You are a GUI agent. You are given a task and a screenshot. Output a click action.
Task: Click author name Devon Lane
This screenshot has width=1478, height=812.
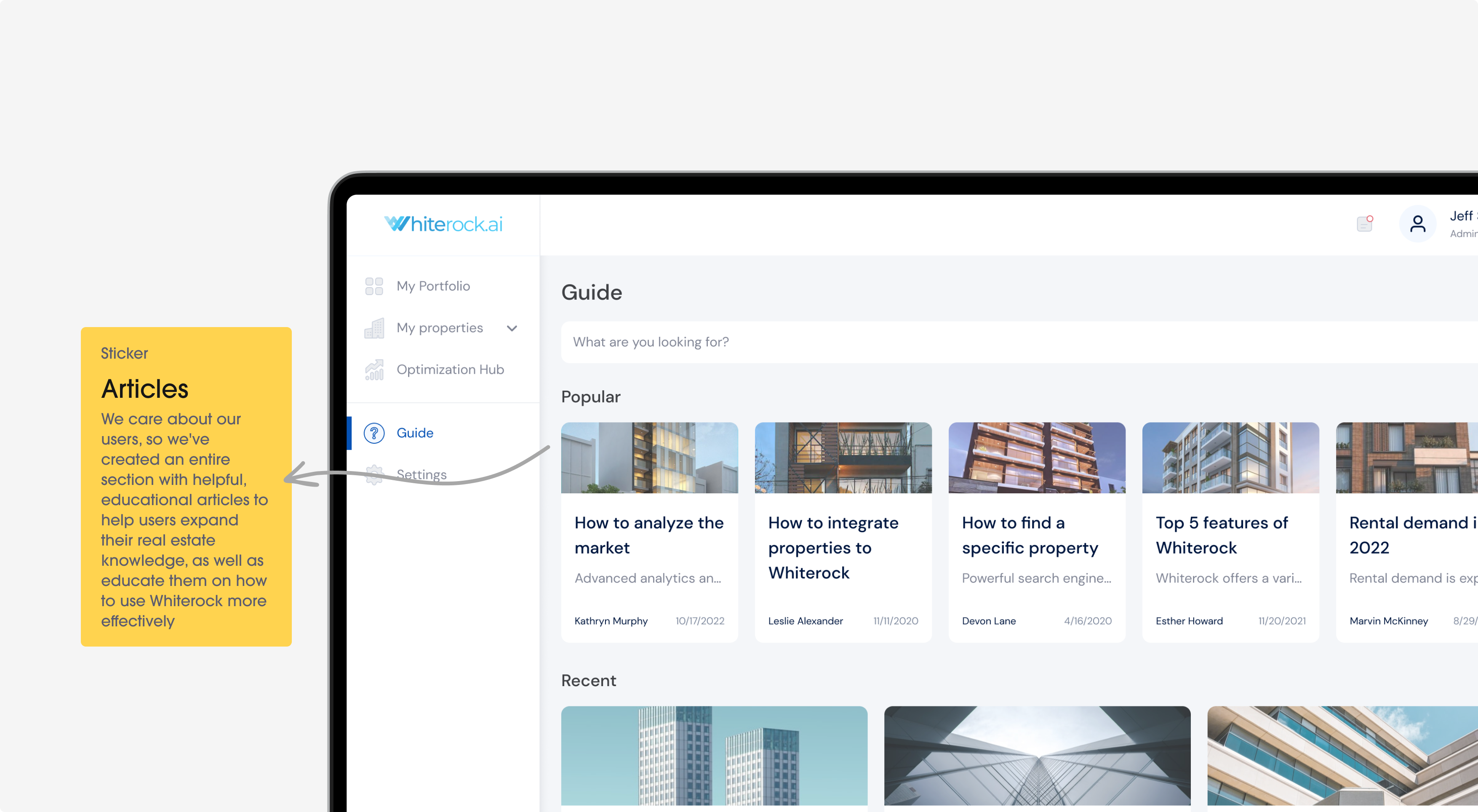(989, 621)
